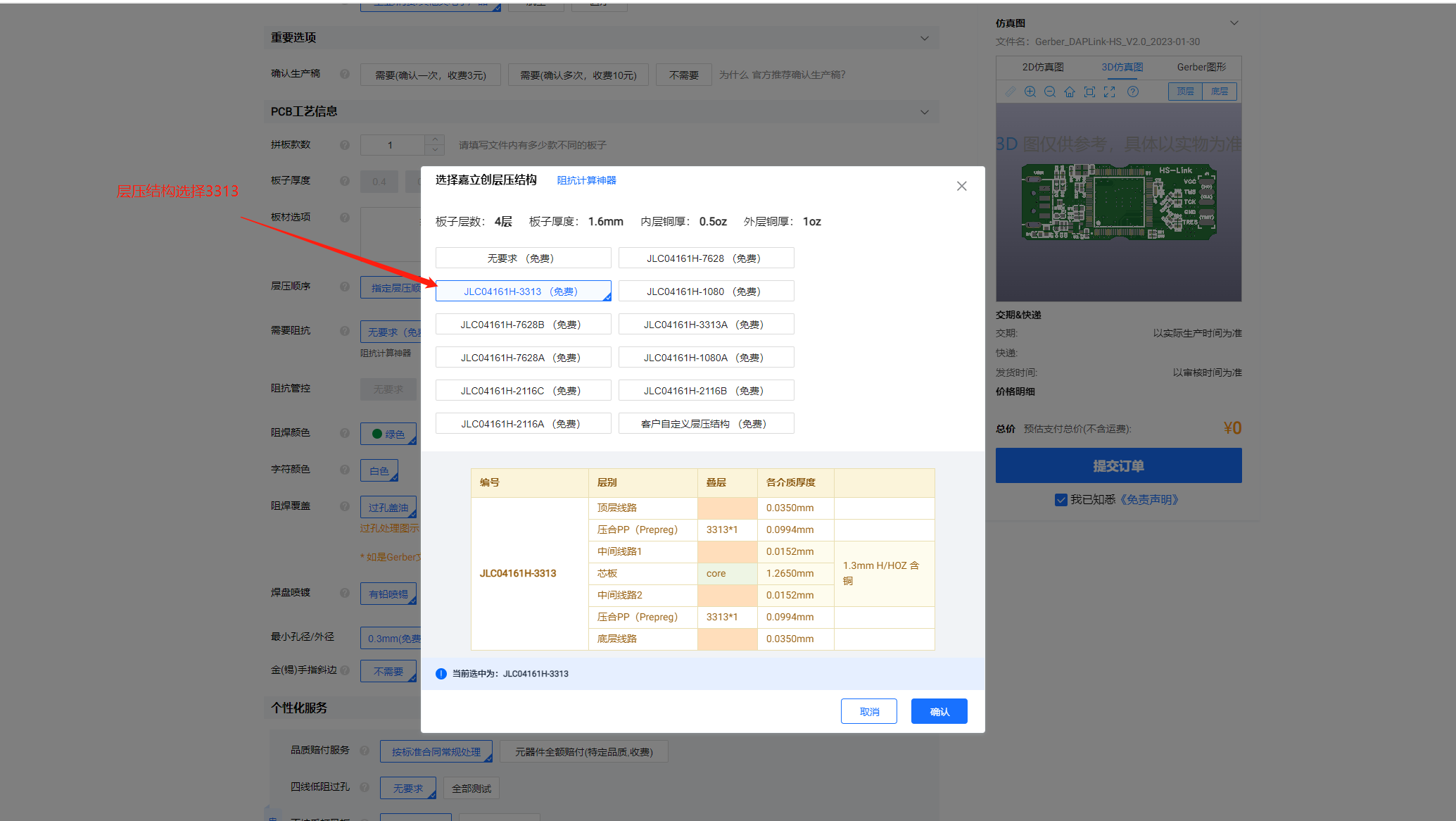Click help icon next to 需要阻抗
Image resolution: width=1456 pixels, height=821 pixels.
(345, 331)
